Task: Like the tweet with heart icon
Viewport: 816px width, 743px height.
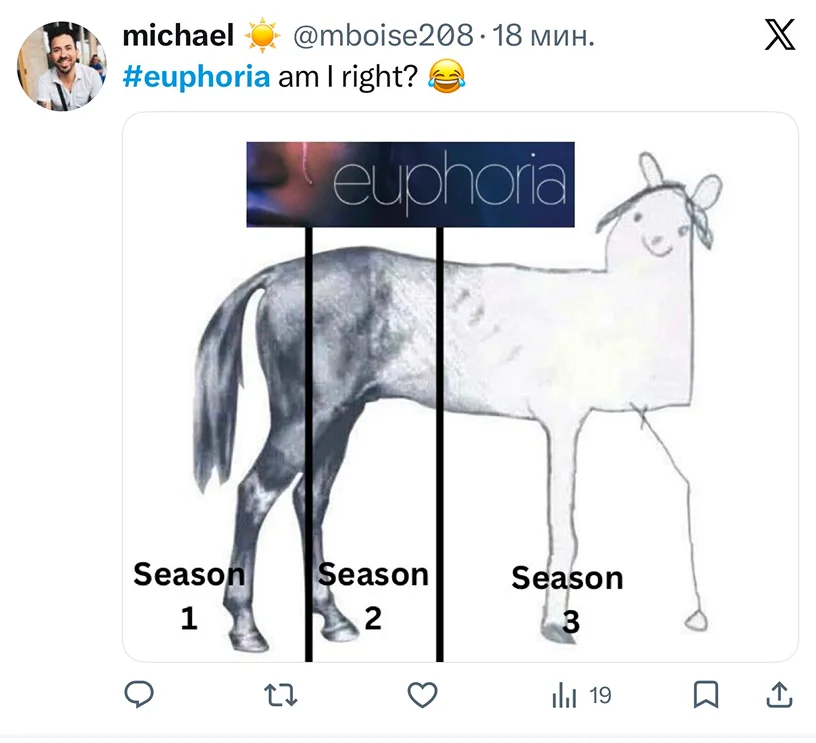Action: click(x=422, y=695)
